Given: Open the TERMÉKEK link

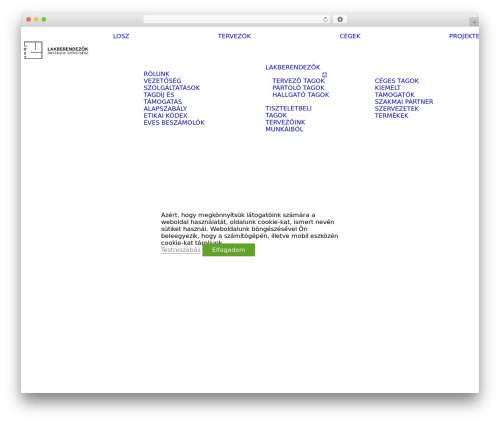Looking at the screenshot, I should [x=391, y=116].
